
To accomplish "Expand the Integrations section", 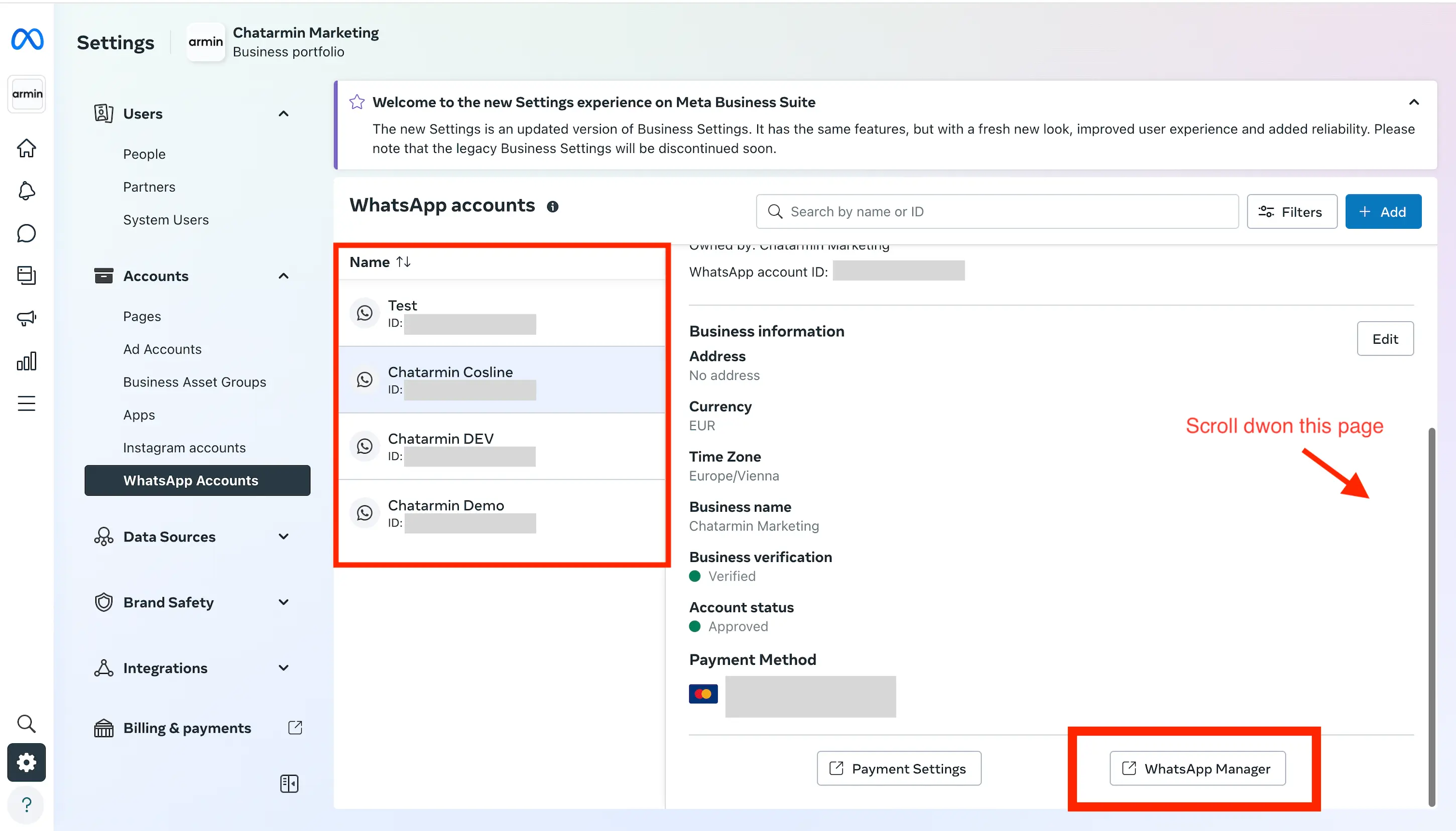I will click(x=283, y=668).
